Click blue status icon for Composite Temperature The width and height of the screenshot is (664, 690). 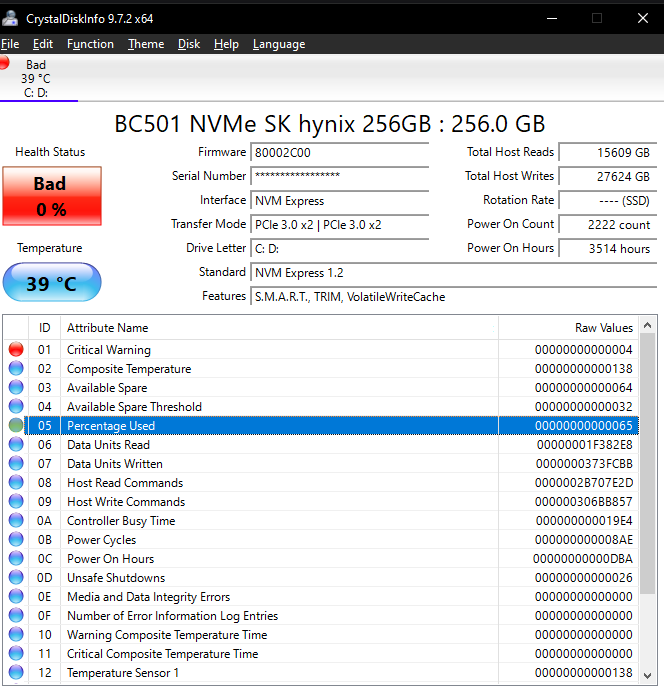(16, 368)
